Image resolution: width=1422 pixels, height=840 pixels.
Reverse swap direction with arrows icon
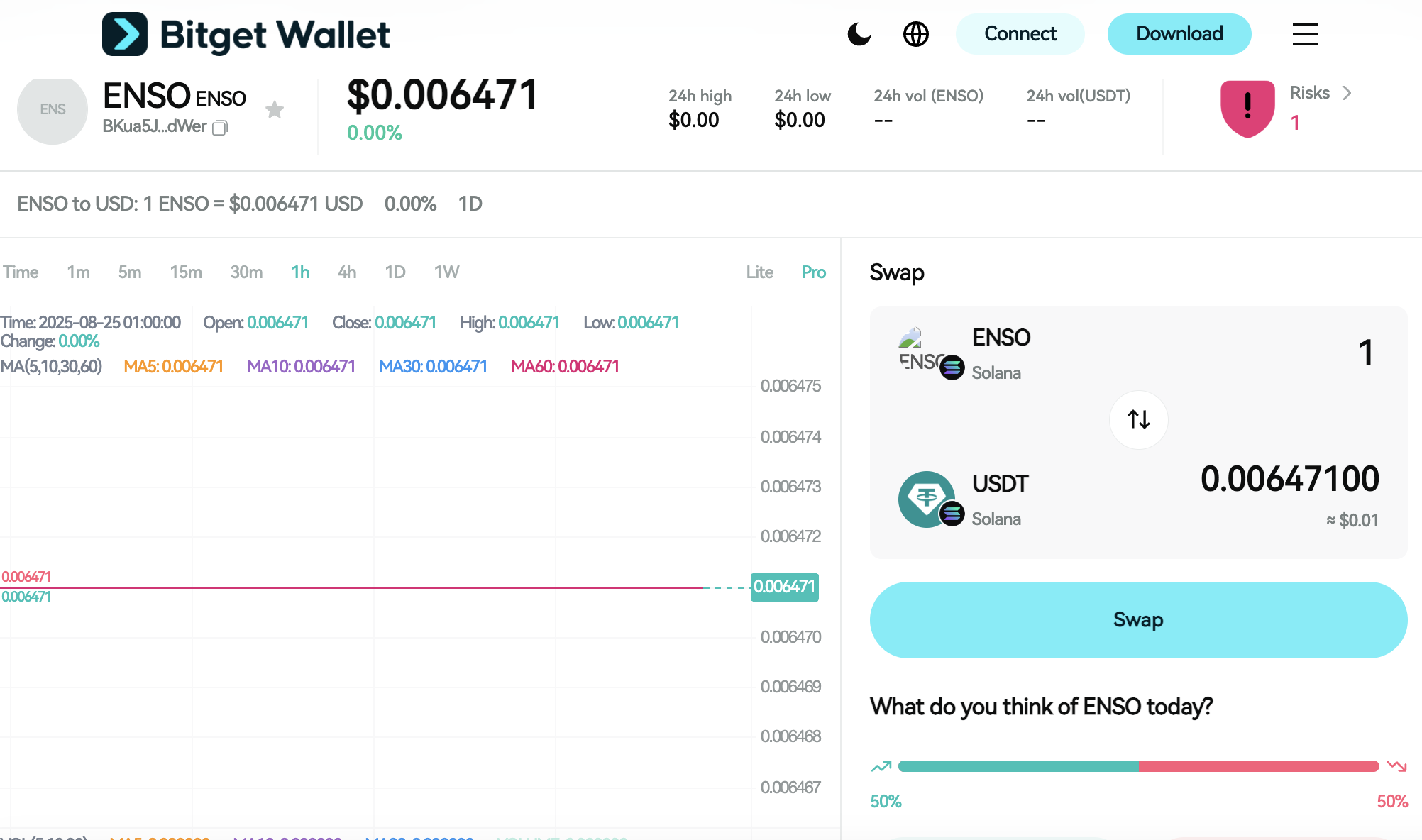[x=1139, y=419]
